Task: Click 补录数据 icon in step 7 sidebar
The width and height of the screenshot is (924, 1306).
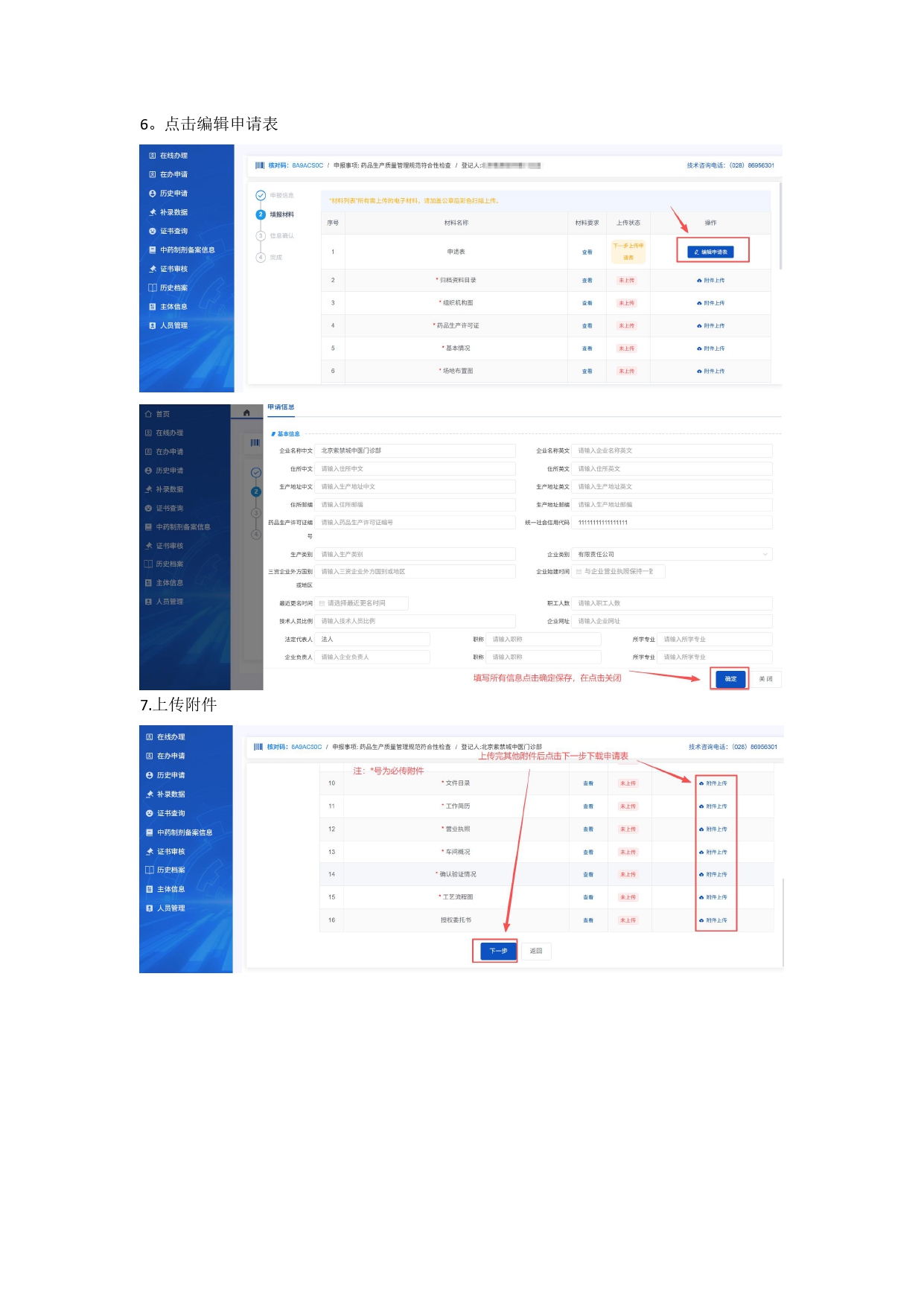Action: [150, 794]
